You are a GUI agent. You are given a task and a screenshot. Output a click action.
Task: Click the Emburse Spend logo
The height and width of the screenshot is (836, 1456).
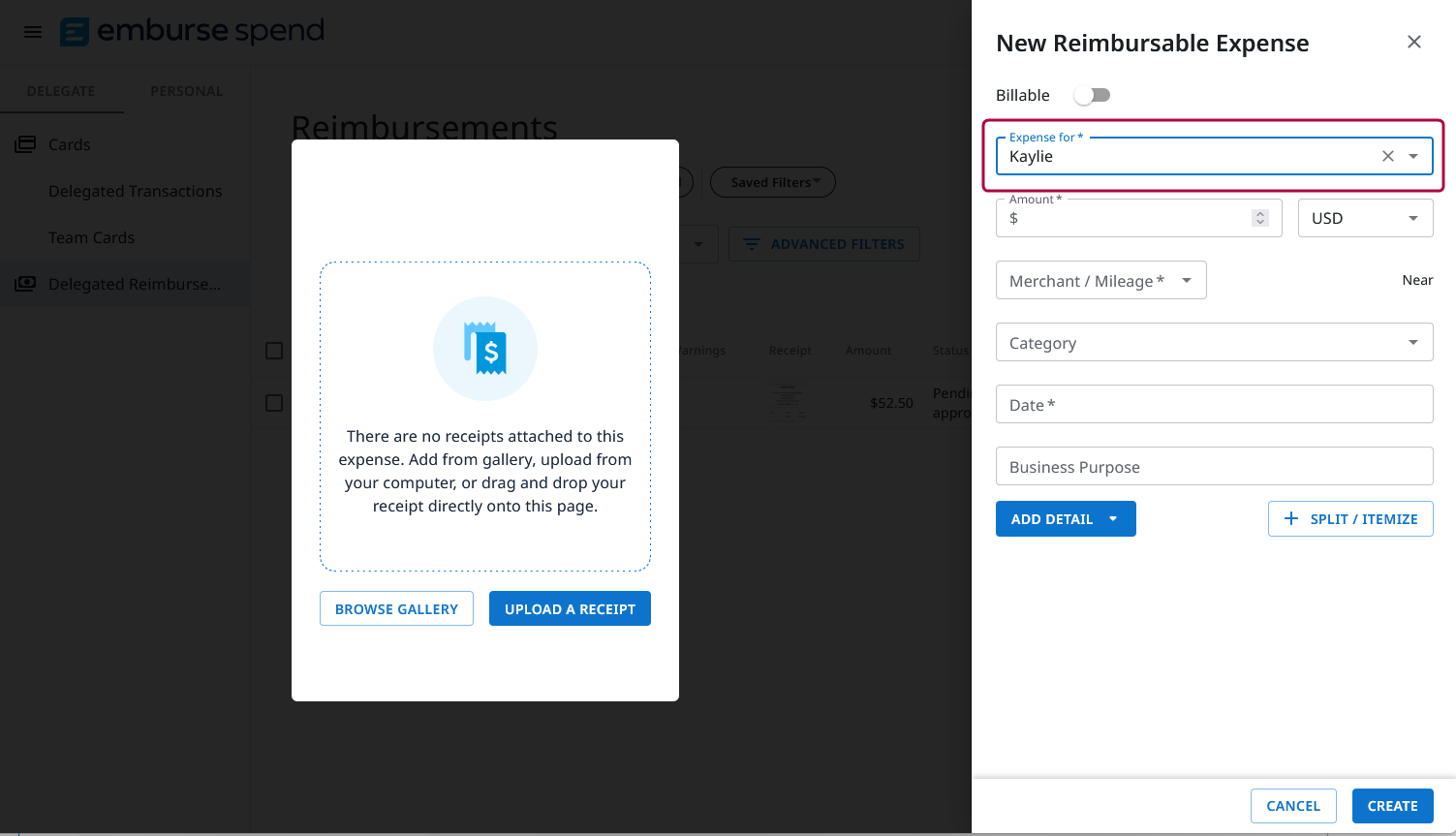point(191,31)
